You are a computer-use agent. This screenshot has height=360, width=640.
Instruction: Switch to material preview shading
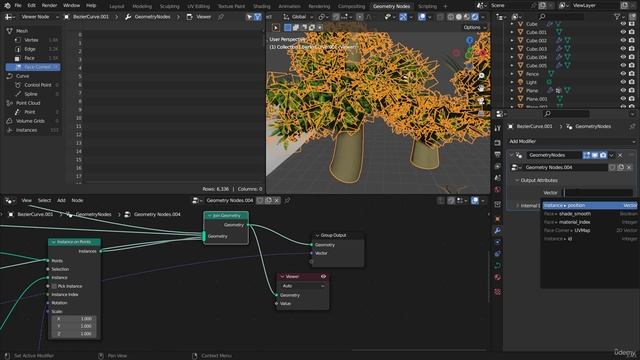click(x=467, y=17)
